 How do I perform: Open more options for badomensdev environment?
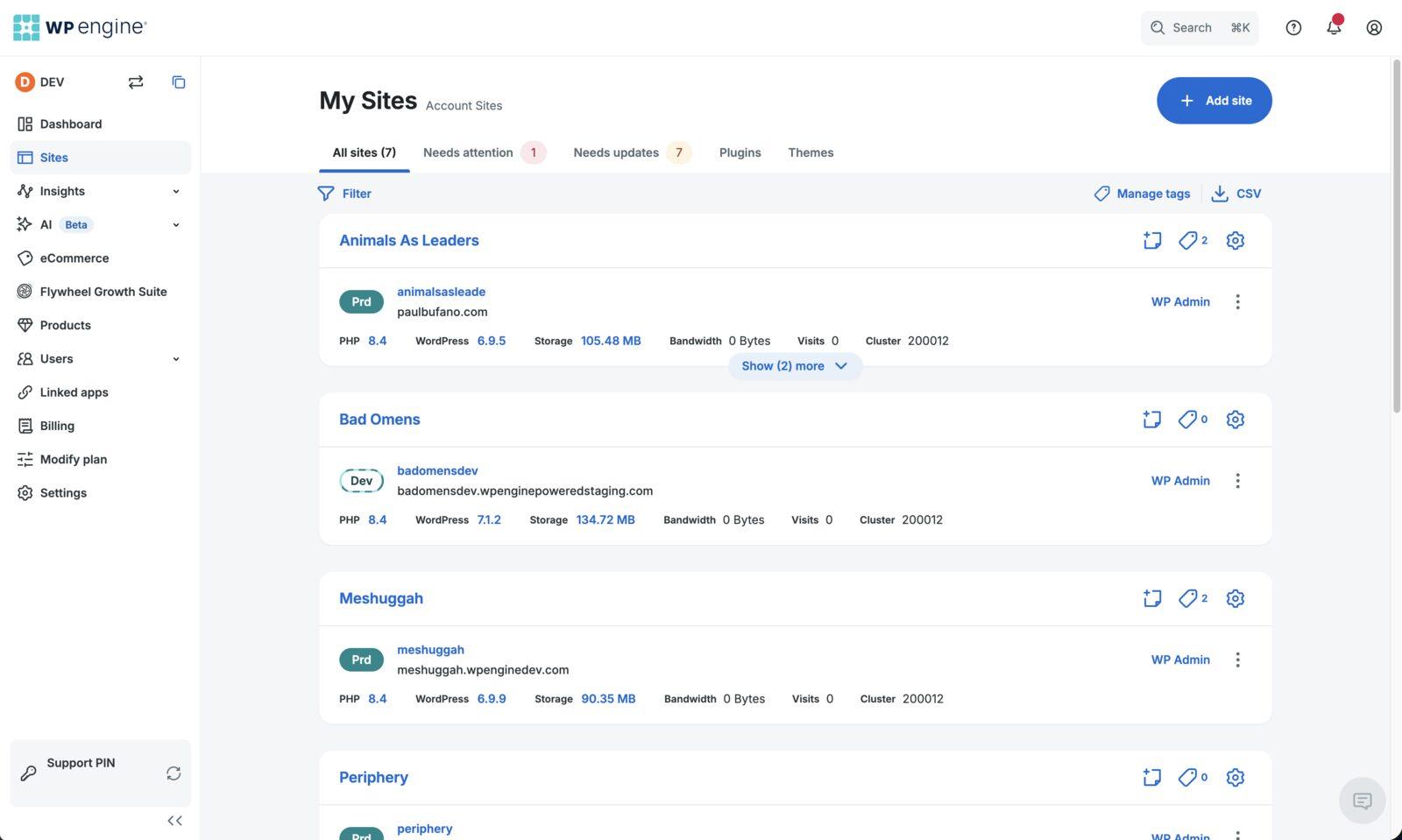click(1237, 481)
